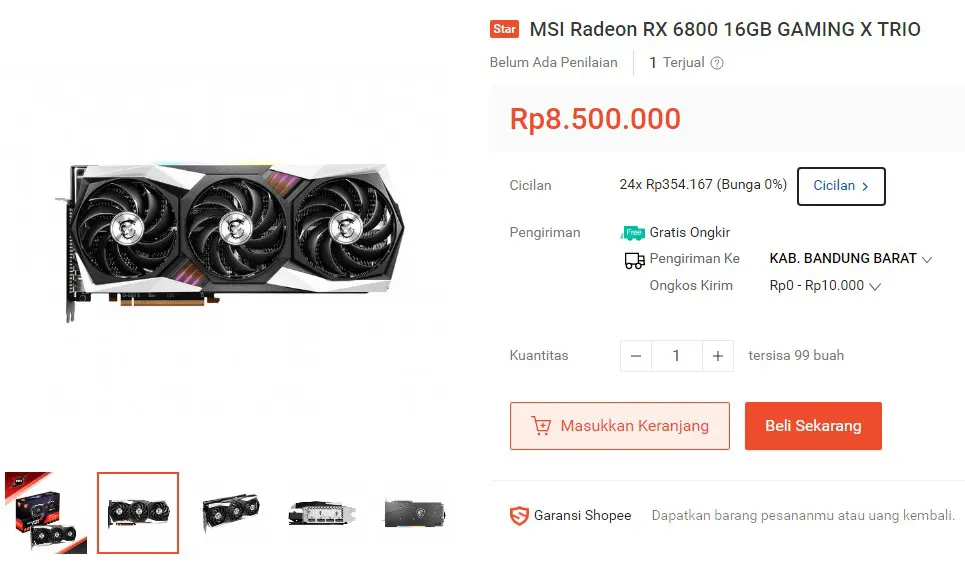Select the backplate view thumbnail

point(415,513)
